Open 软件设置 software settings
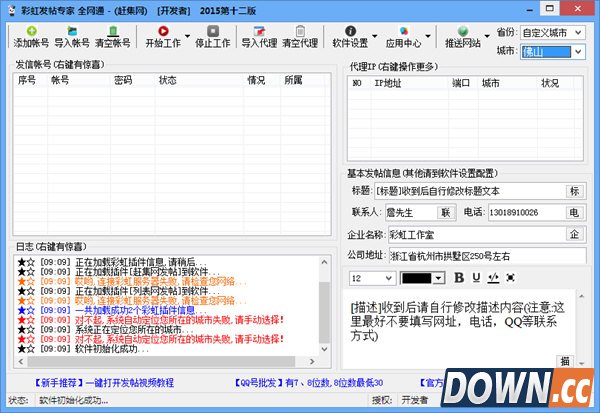The image size is (600, 413). pyautogui.click(x=351, y=37)
